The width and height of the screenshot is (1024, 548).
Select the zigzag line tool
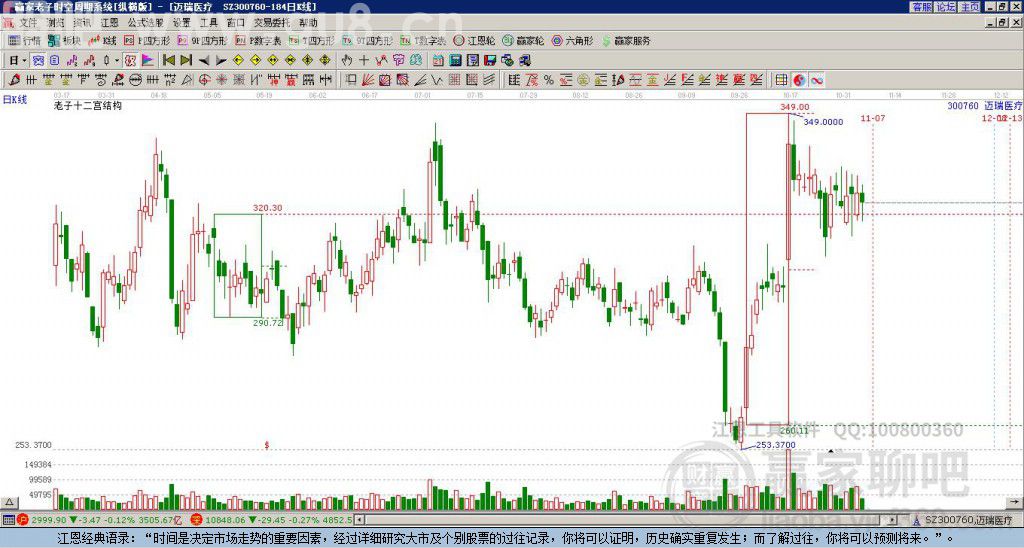437,80
